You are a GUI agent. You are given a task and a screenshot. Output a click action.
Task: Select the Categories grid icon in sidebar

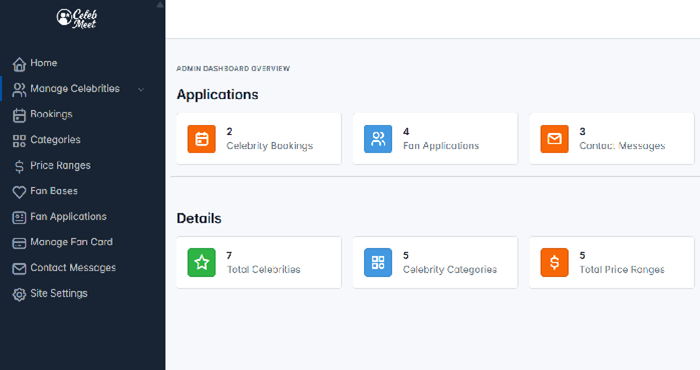pos(19,141)
